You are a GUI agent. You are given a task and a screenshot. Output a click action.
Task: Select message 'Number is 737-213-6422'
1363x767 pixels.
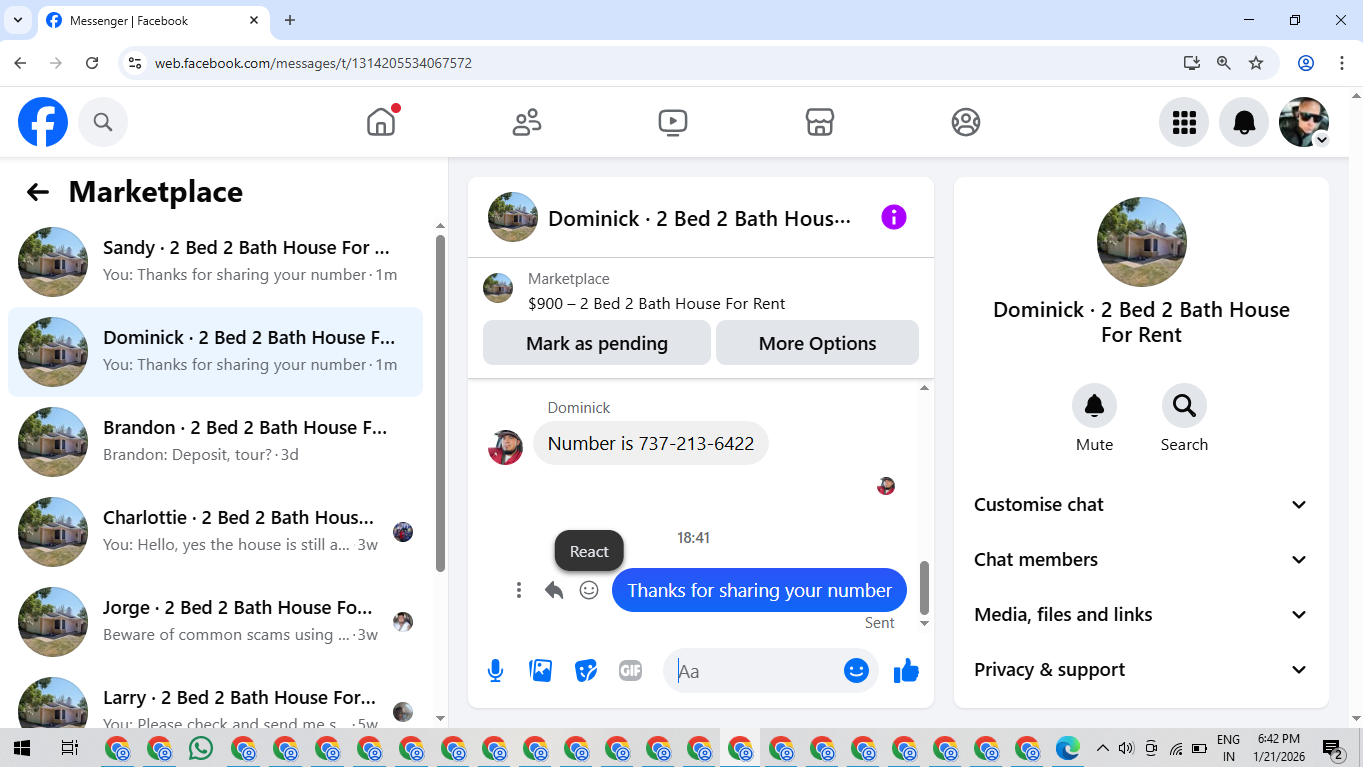click(x=651, y=443)
